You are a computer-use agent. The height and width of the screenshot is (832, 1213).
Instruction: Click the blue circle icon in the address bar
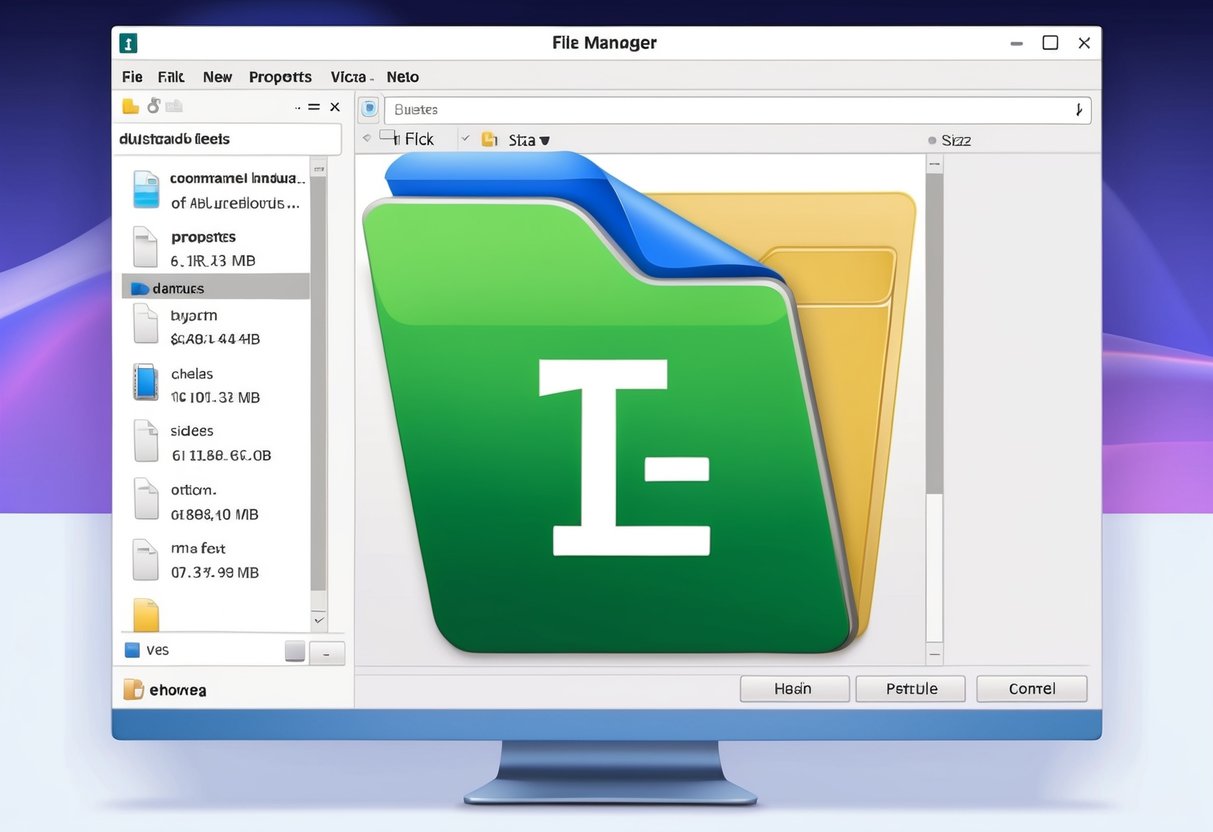[x=370, y=109]
